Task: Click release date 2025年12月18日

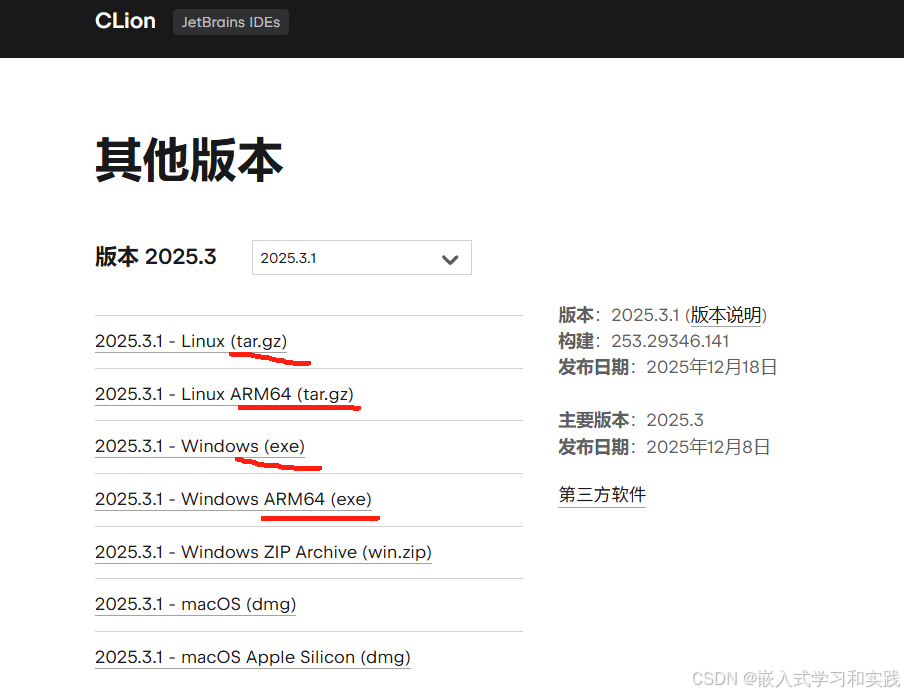Action: coord(711,367)
